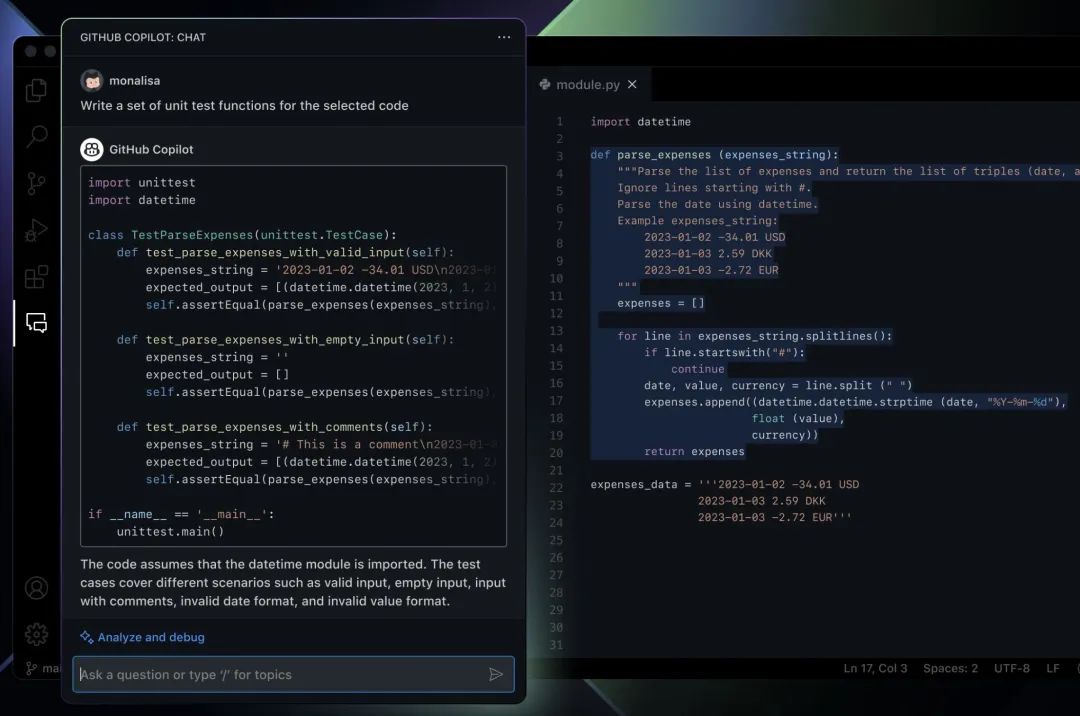Click 'continue' on editor line 15
This screenshot has width=1080, height=716.
698,369
